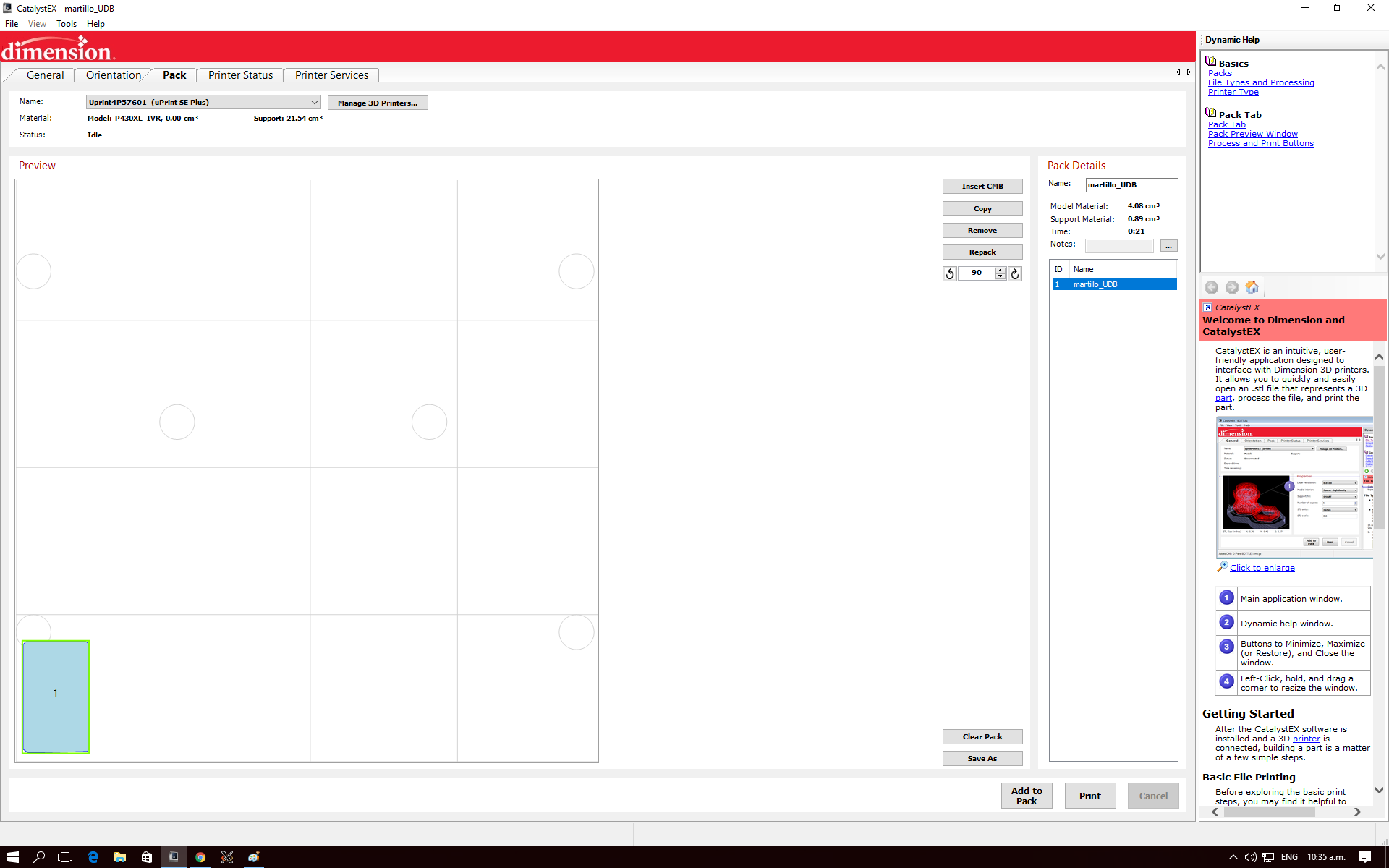The image size is (1389, 868).
Task: Click the Print button
Action: 1090,796
